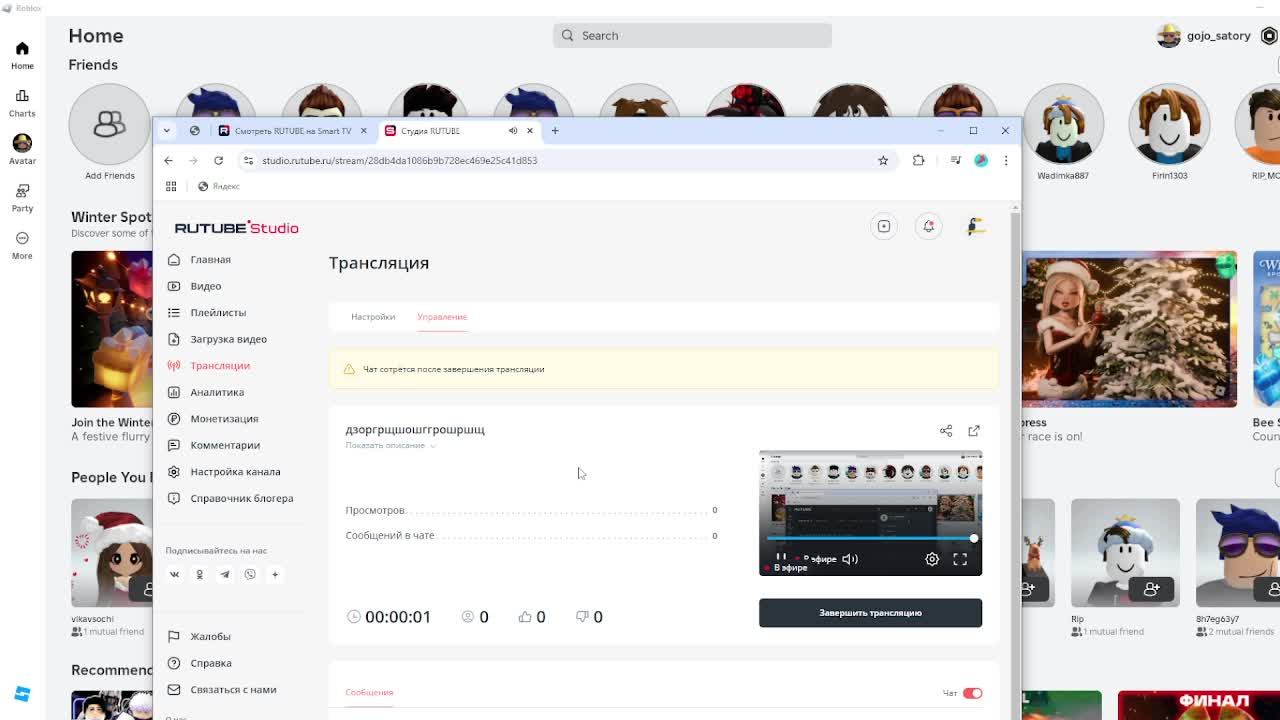Switch to the Настройки tab
This screenshot has width=1280, height=720.
point(373,317)
